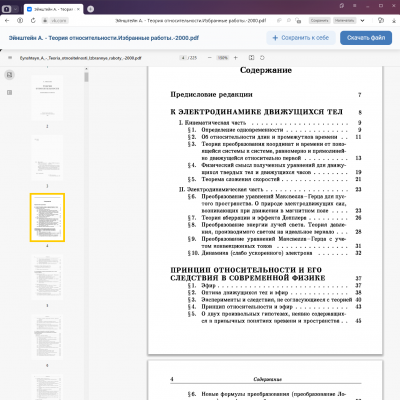400x400 pixels.
Task: Expand the chevron next to address bar buttons
Action: [x=362, y=21]
